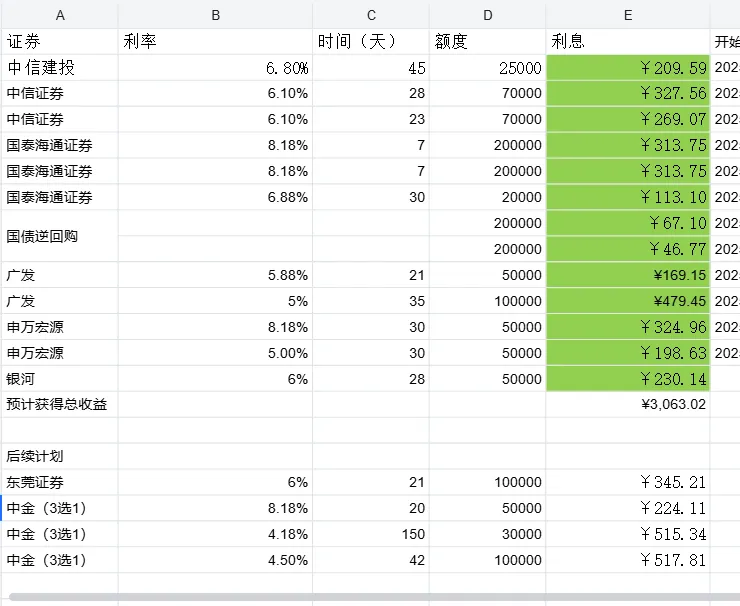Image resolution: width=740 pixels, height=606 pixels.
Task: Select the 时间（天） header cell
Action: click(x=371, y=42)
